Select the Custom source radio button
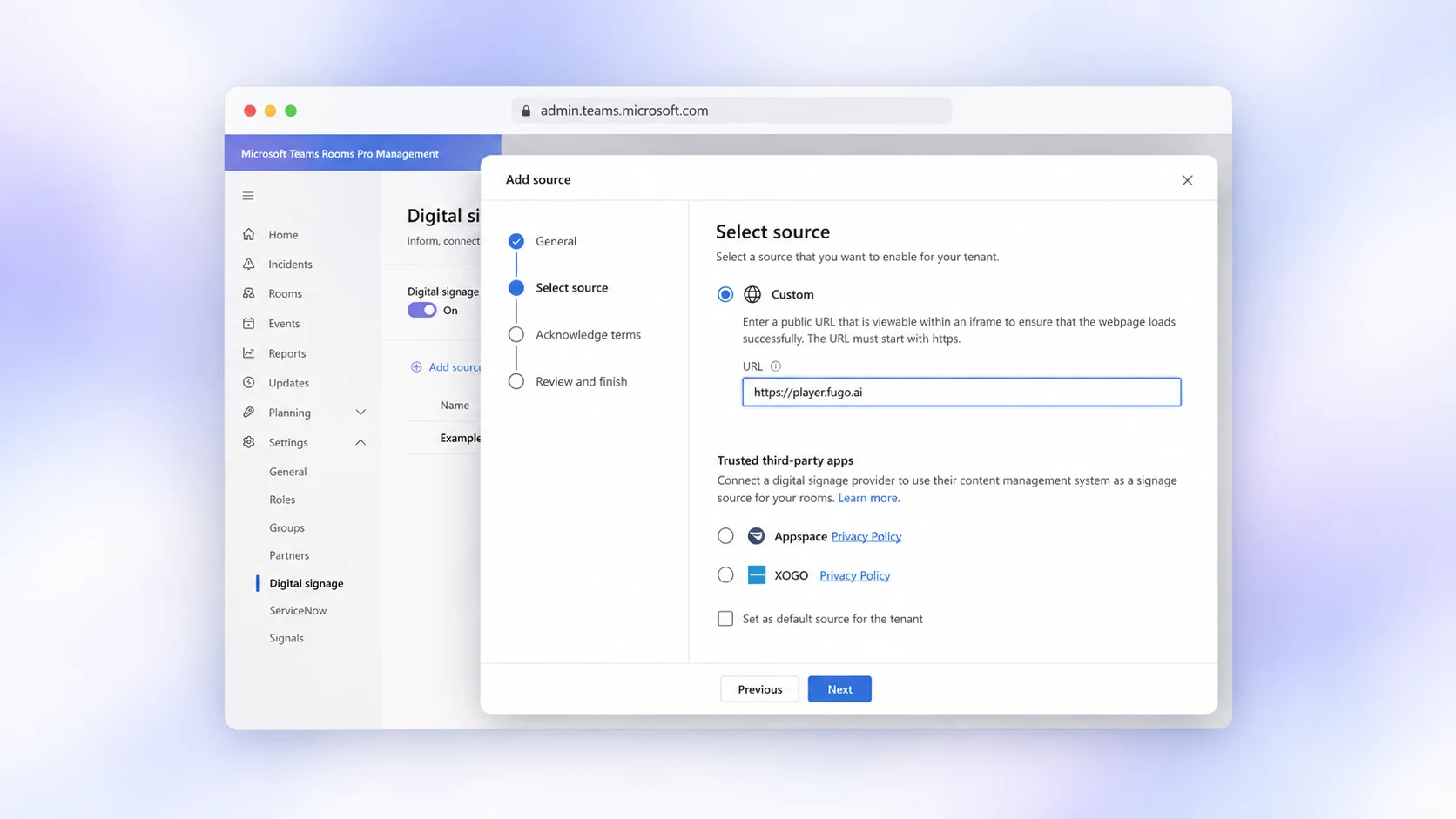Screen dimensions: 1456x819 click(x=725, y=294)
